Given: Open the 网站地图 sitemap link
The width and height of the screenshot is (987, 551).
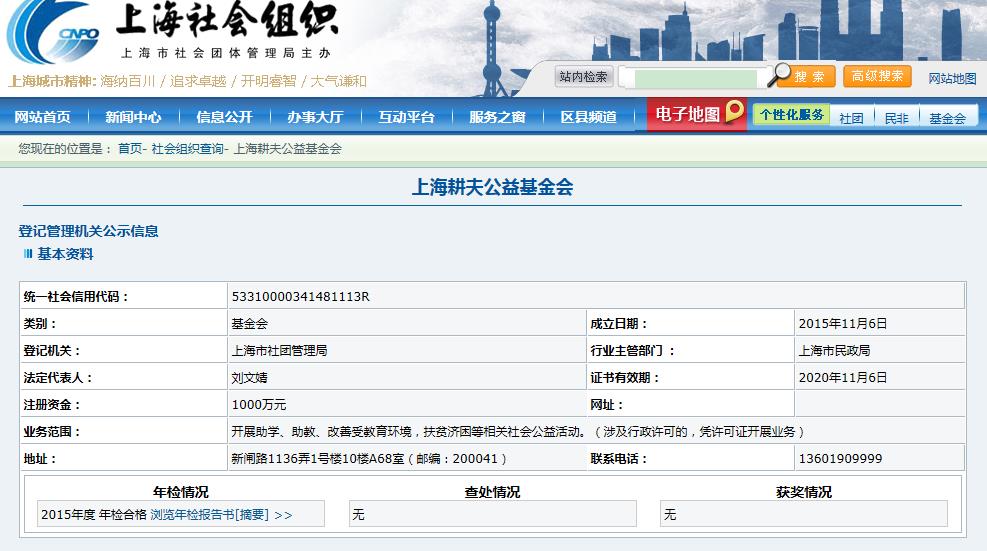Looking at the screenshot, I should [952, 78].
